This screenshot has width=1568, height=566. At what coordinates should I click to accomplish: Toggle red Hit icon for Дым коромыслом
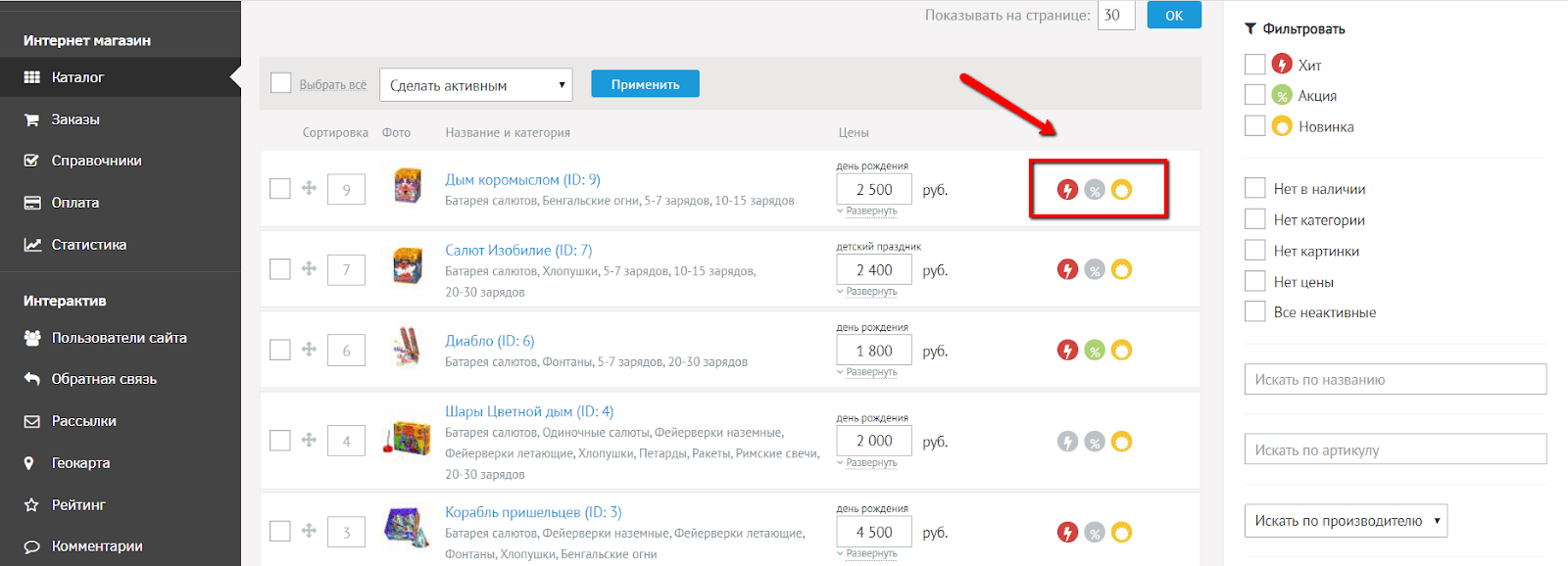click(1067, 190)
